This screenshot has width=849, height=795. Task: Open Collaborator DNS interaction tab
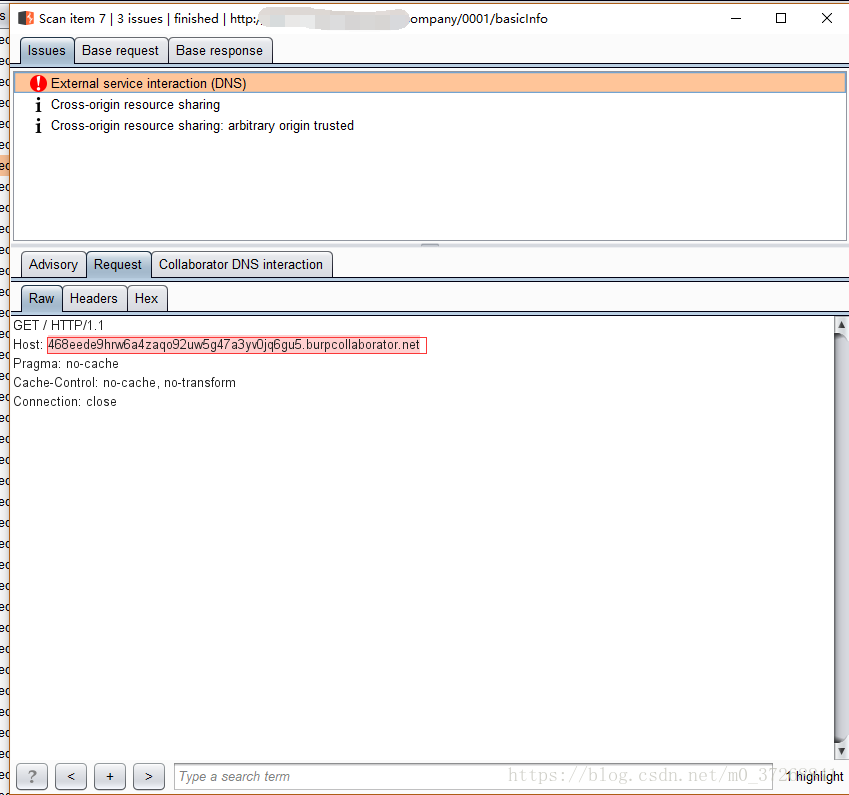[241, 264]
